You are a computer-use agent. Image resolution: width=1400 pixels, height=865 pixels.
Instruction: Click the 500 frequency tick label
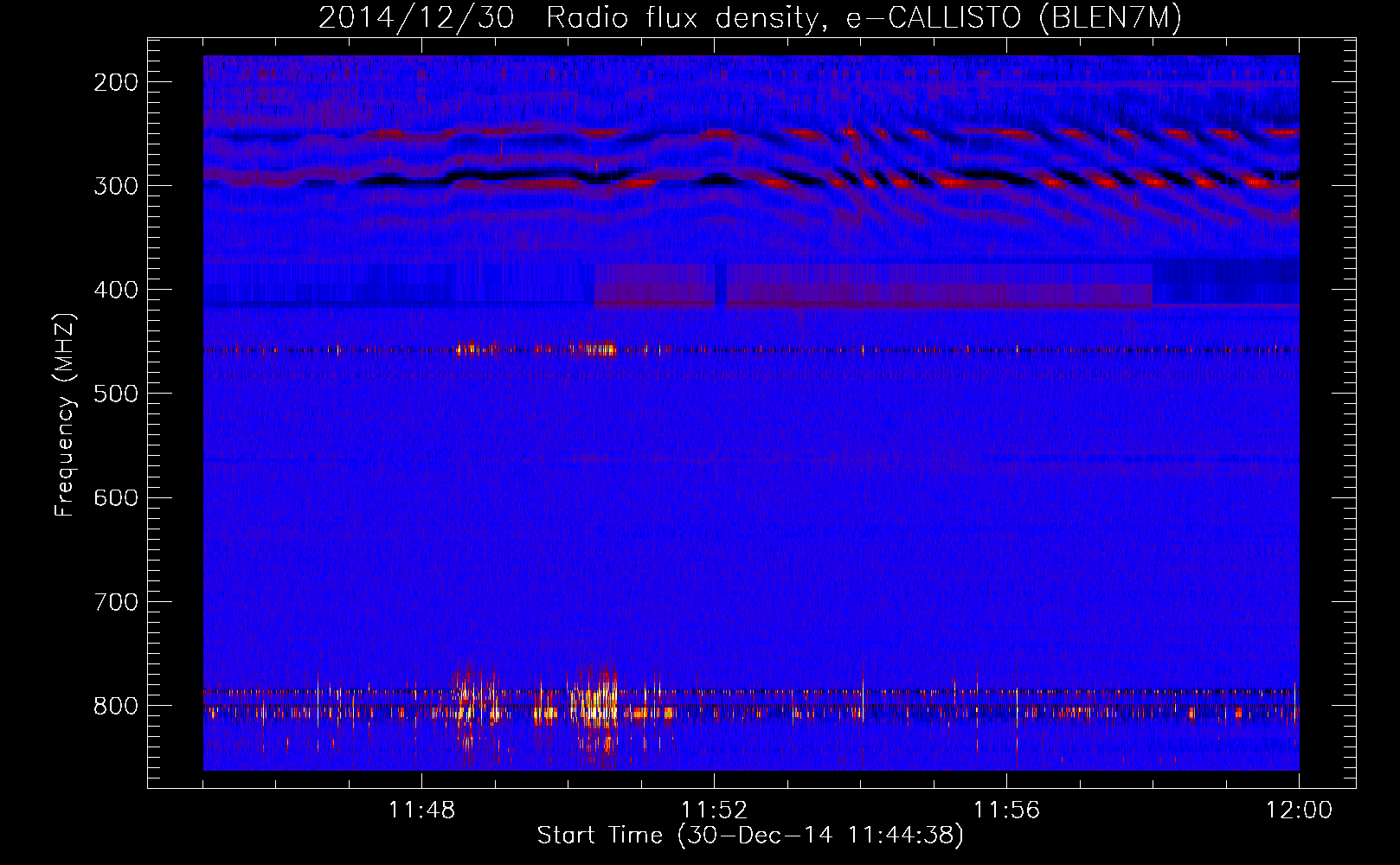tap(116, 394)
